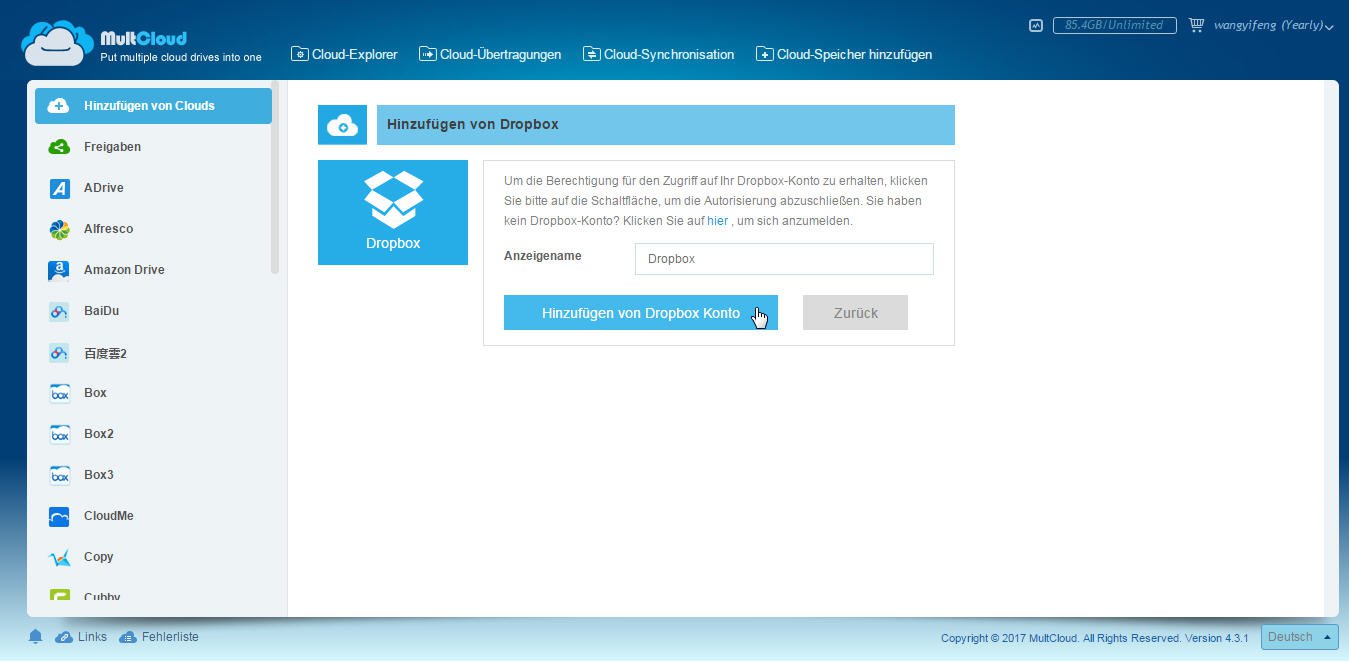This screenshot has width=1349, height=662.
Task: Click the Cloud-Synchronisation sync icon
Action: tap(592, 54)
